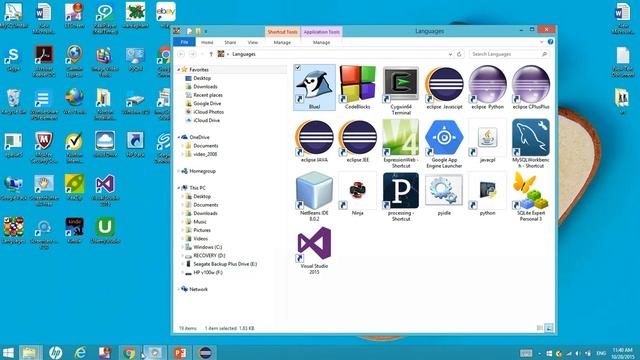Open the Recycle Bin desktop icon
The width and height of the screenshot is (640, 360).
tap(13, 102)
